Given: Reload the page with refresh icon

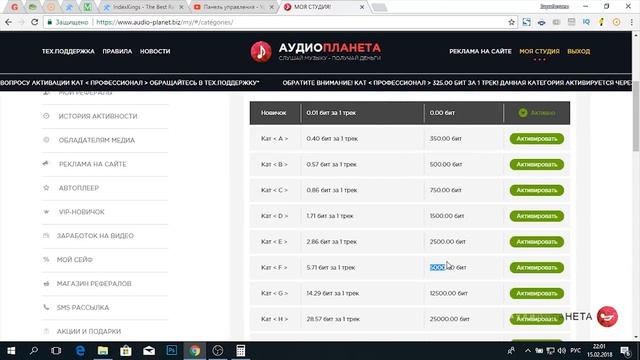Looking at the screenshot, I should click(34, 22).
